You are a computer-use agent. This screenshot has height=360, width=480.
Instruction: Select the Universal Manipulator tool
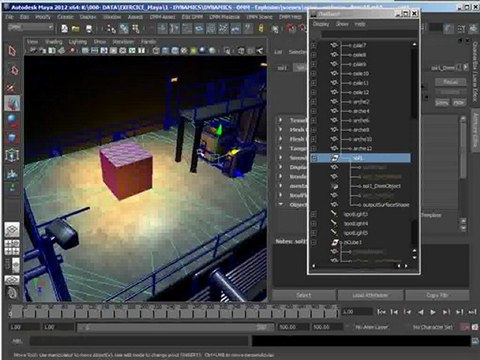pyautogui.click(x=12, y=155)
